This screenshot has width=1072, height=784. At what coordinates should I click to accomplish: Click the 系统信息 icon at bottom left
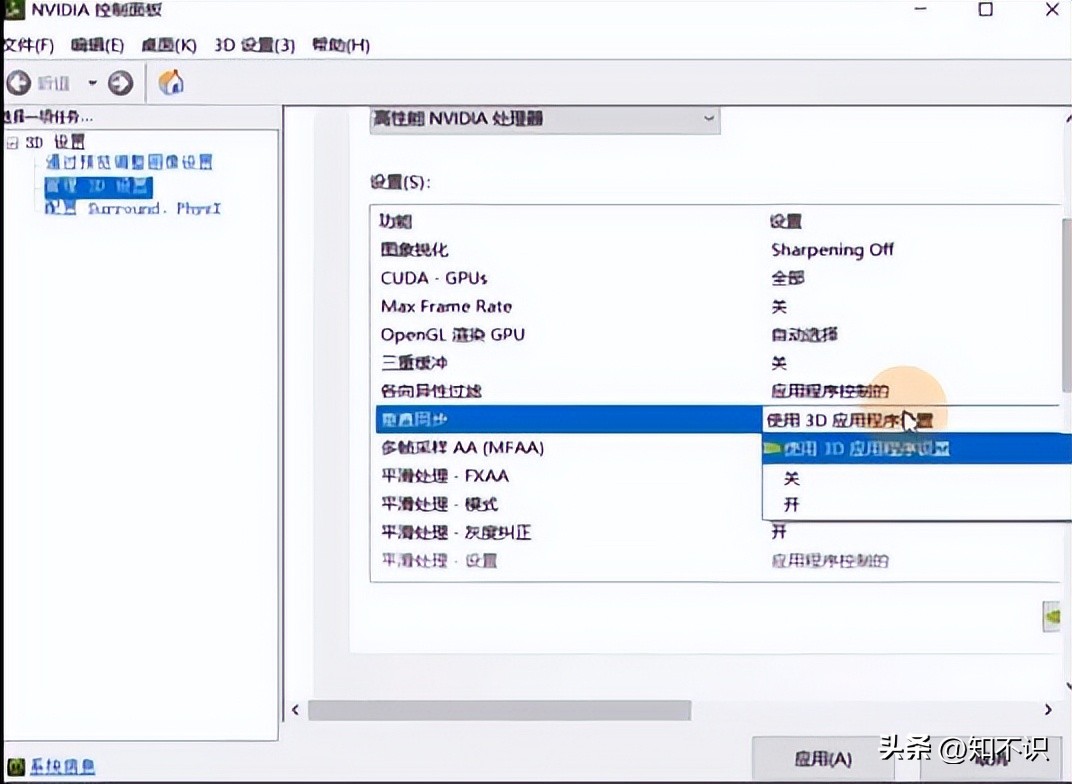click(x=17, y=765)
